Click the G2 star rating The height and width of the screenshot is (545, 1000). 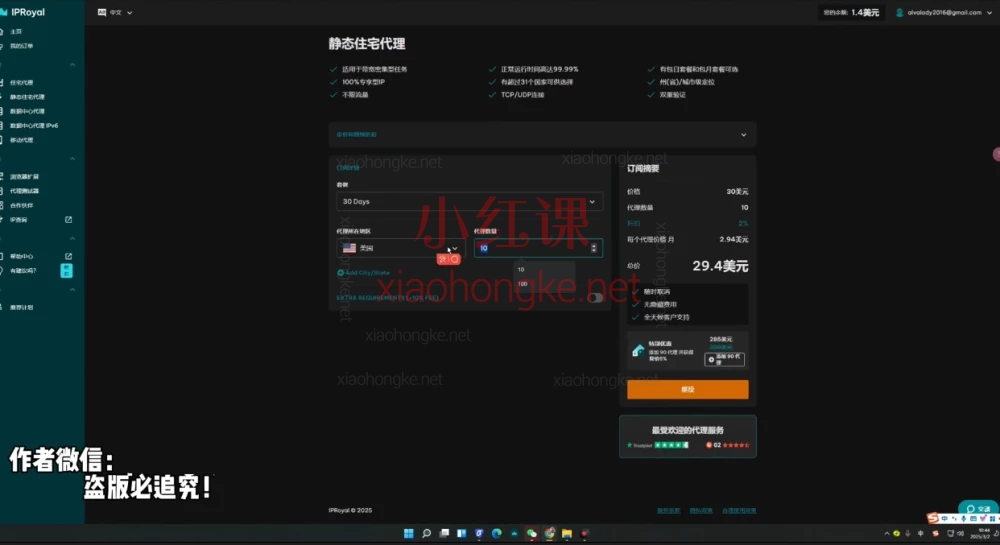735,445
